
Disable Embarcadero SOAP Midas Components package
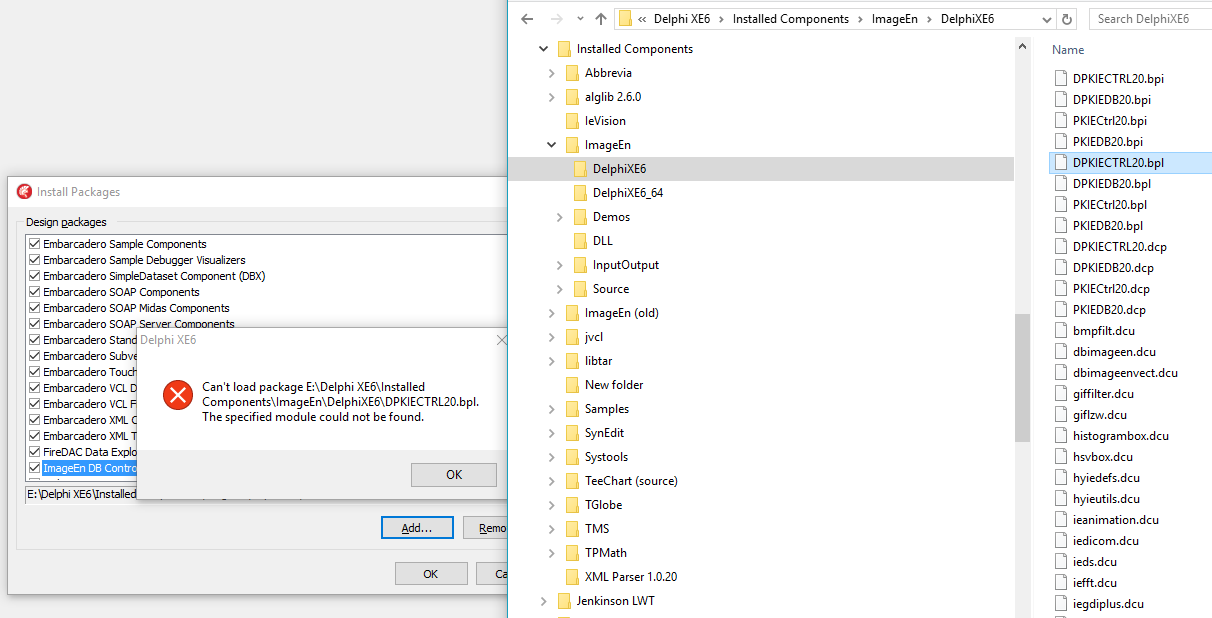coord(35,308)
